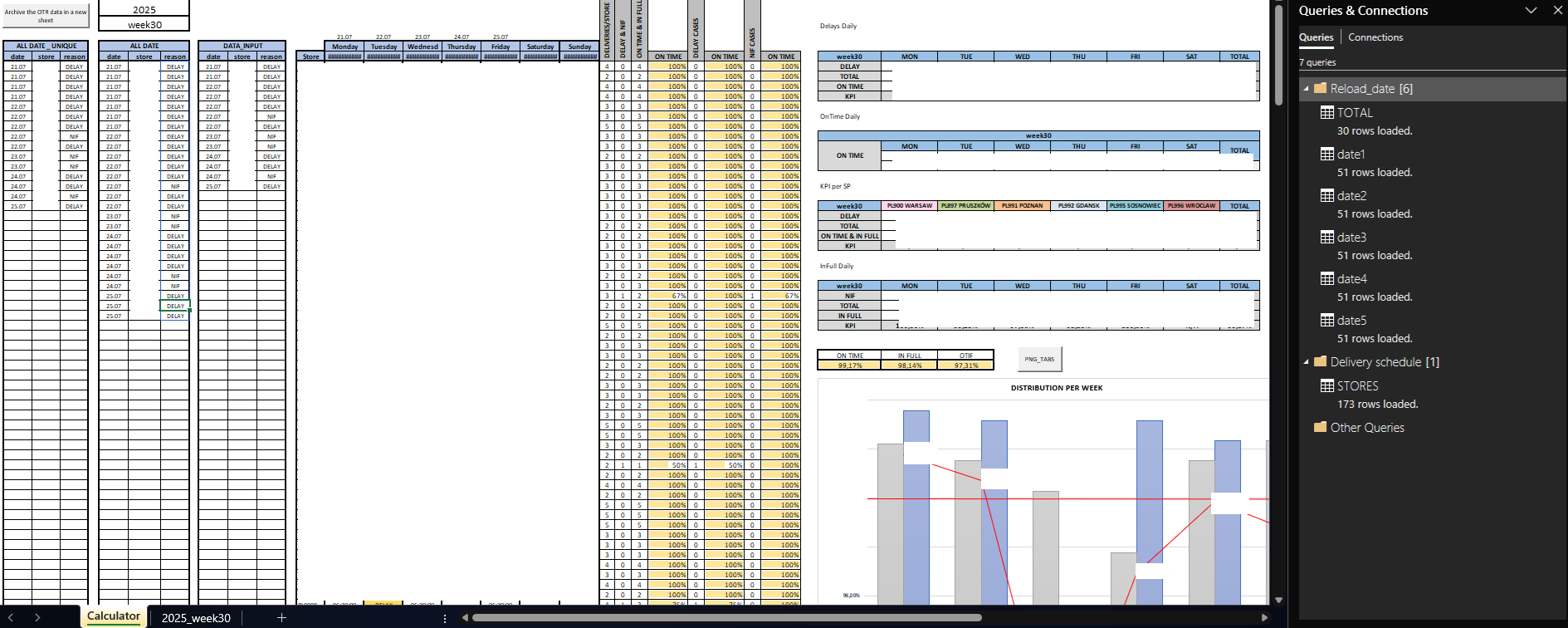Close the Queries & Connections pane
This screenshot has height=628, width=1568.
[1558, 11]
